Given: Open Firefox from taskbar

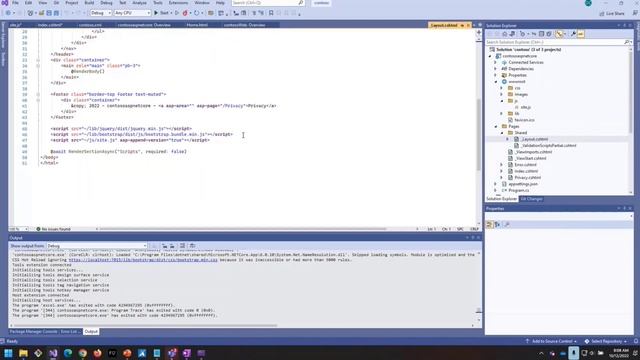Looking at the screenshot, I should click(x=98, y=353).
